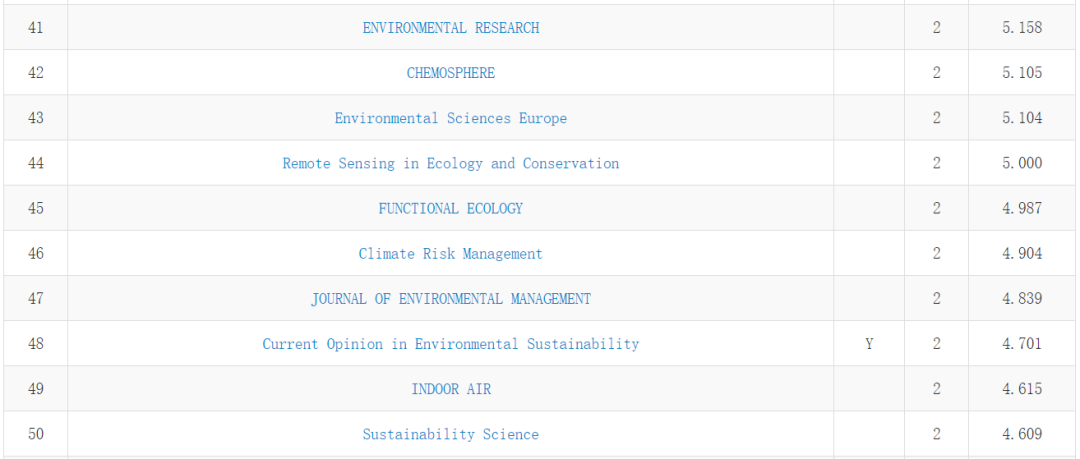Click rank number 41 cell
The height and width of the screenshot is (459, 1080).
[x=35, y=28]
